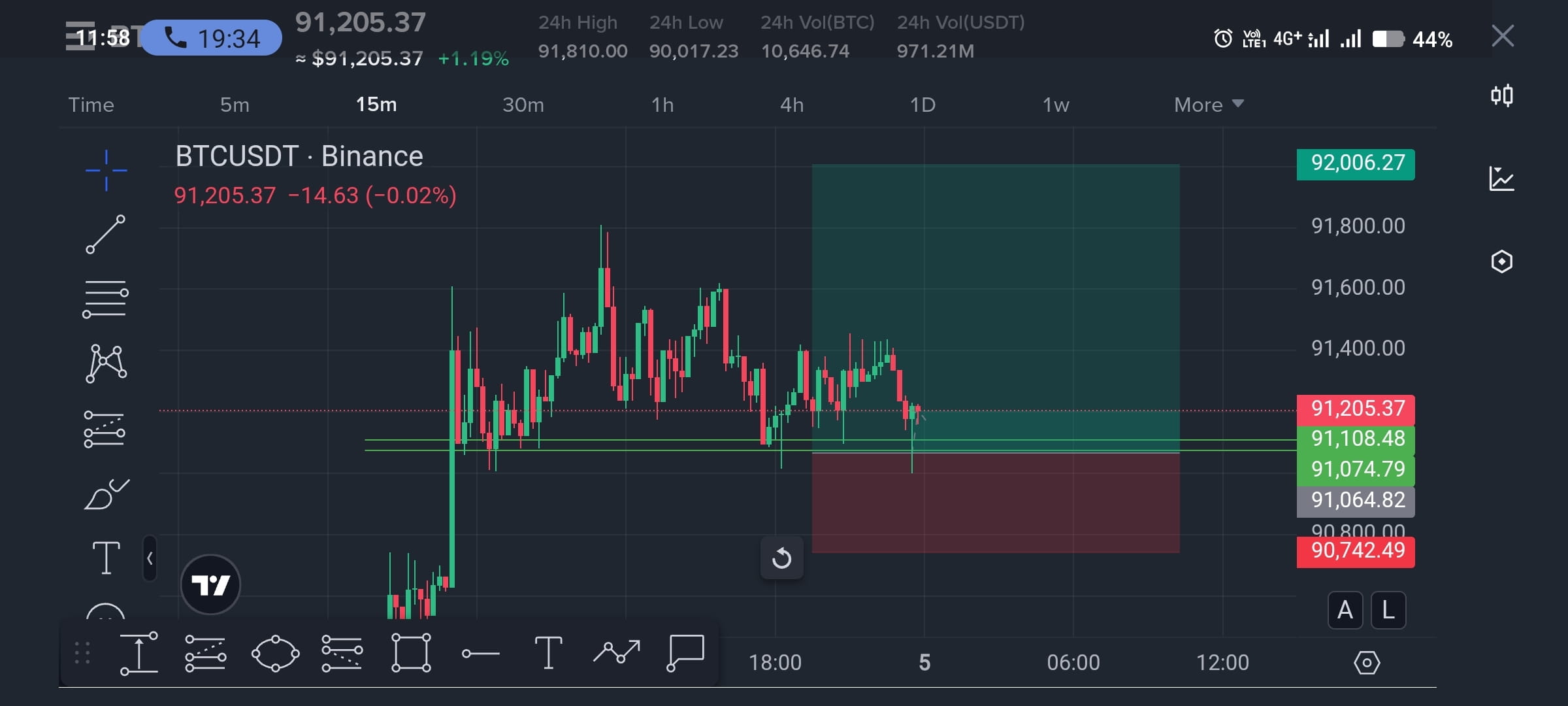Screen dimensions: 1568x706
Task: Open the text annotation tool from bottom toolbar
Action: click(549, 652)
